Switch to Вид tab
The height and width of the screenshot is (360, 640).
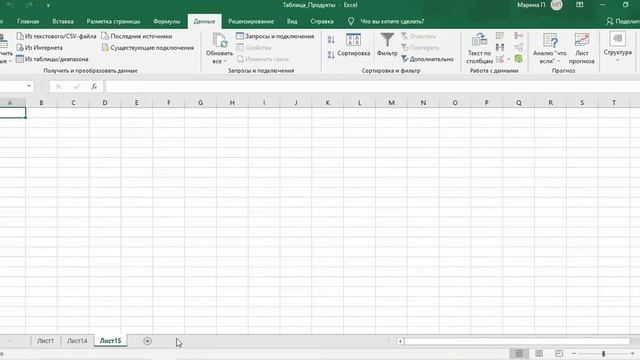[x=292, y=21]
